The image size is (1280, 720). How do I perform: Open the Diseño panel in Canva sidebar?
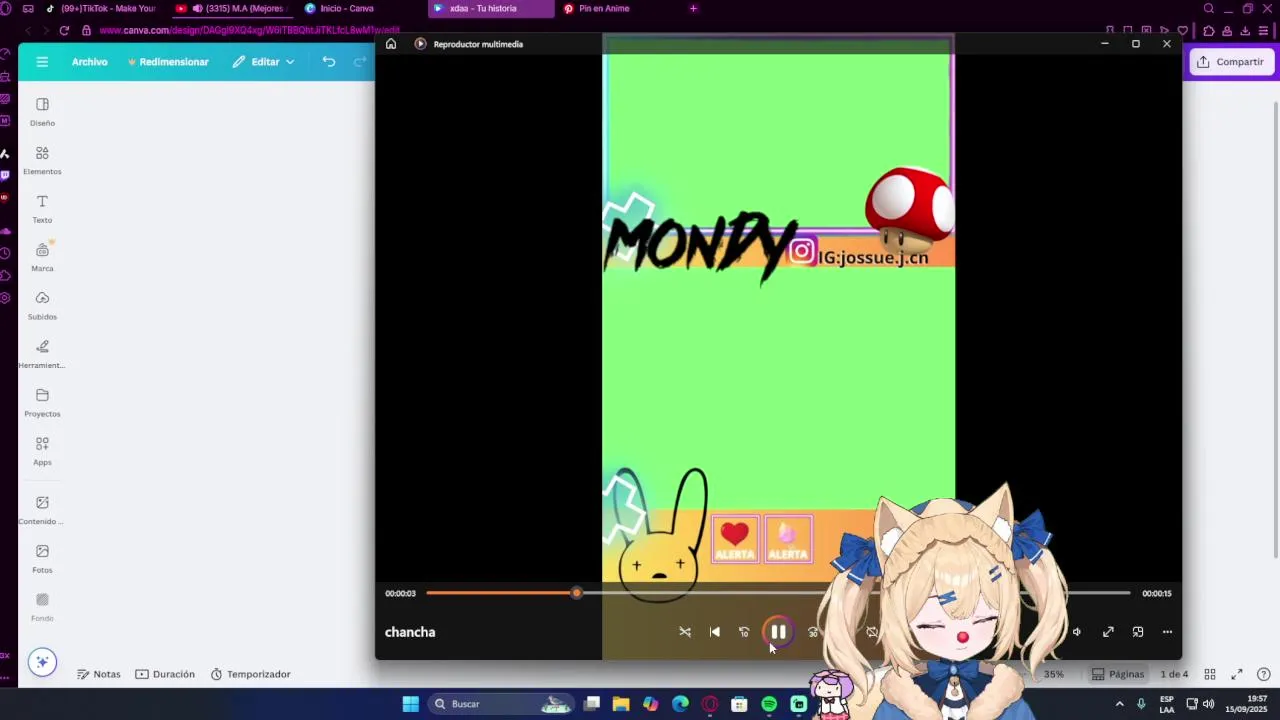click(x=42, y=111)
